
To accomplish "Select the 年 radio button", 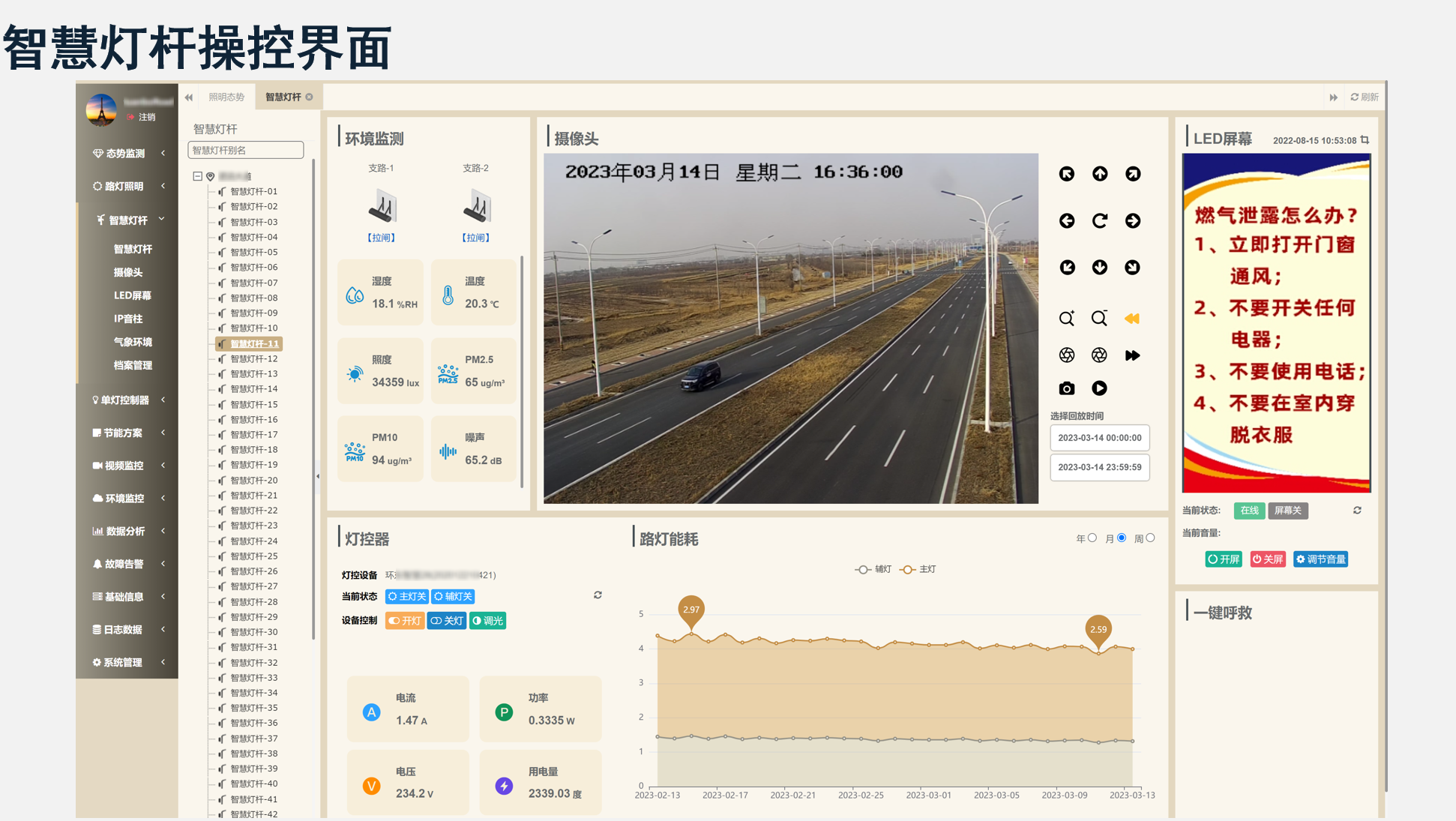I will (1092, 538).
